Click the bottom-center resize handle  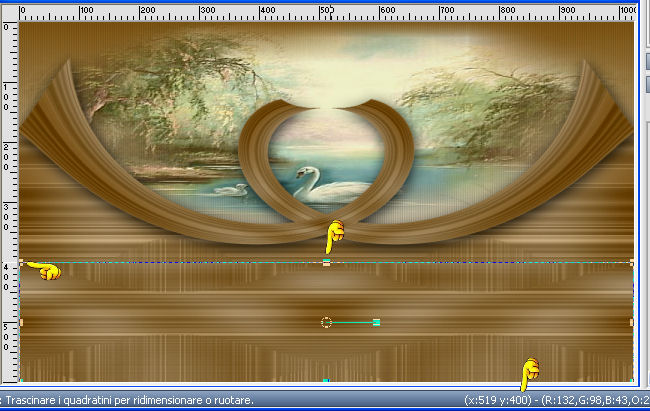tap(326, 380)
